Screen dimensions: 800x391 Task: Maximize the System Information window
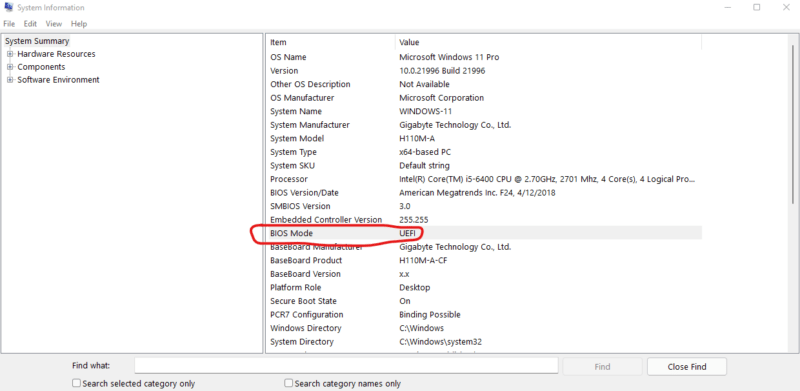[757, 8]
